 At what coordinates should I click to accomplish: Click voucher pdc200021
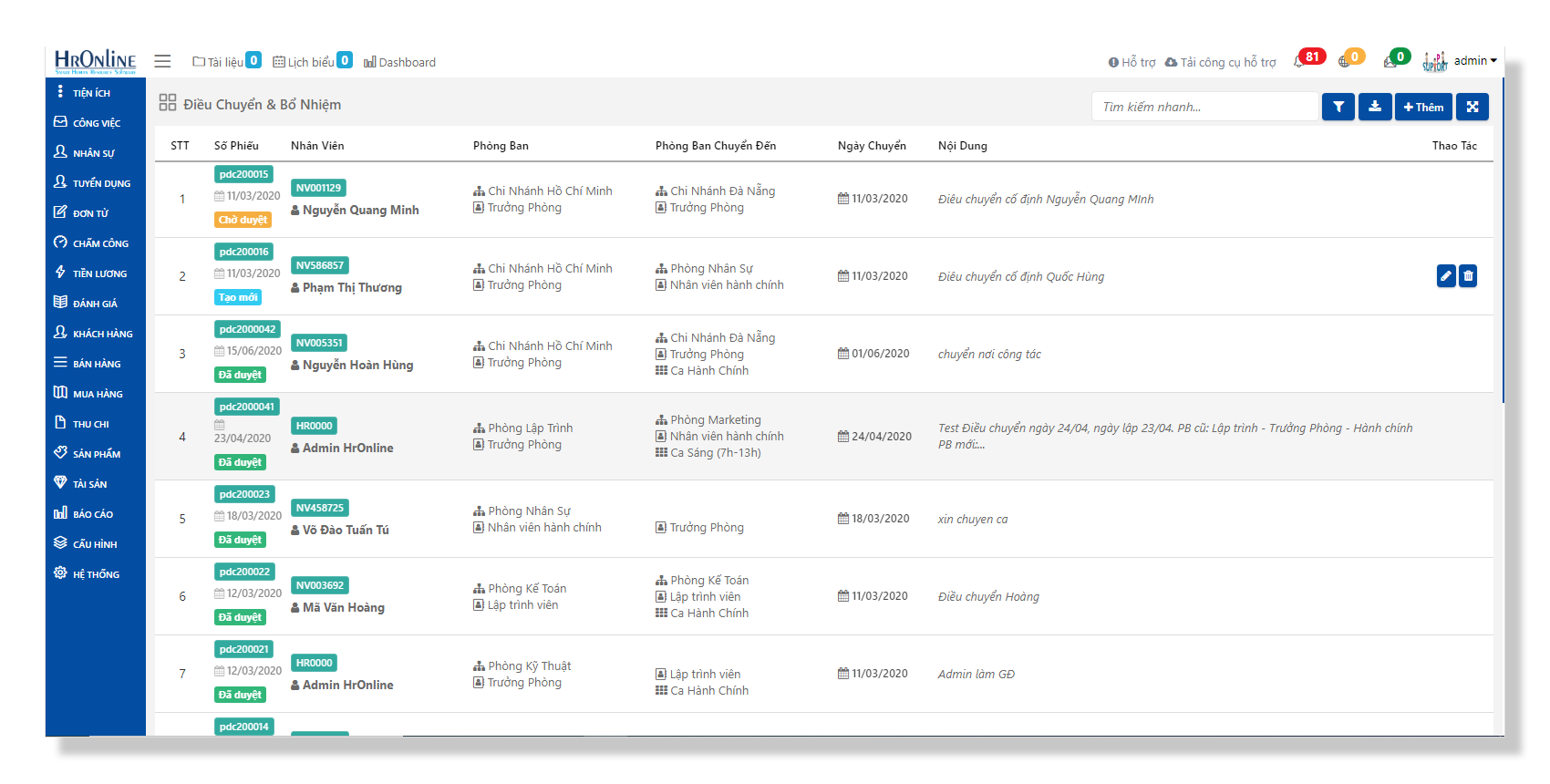pos(243,649)
